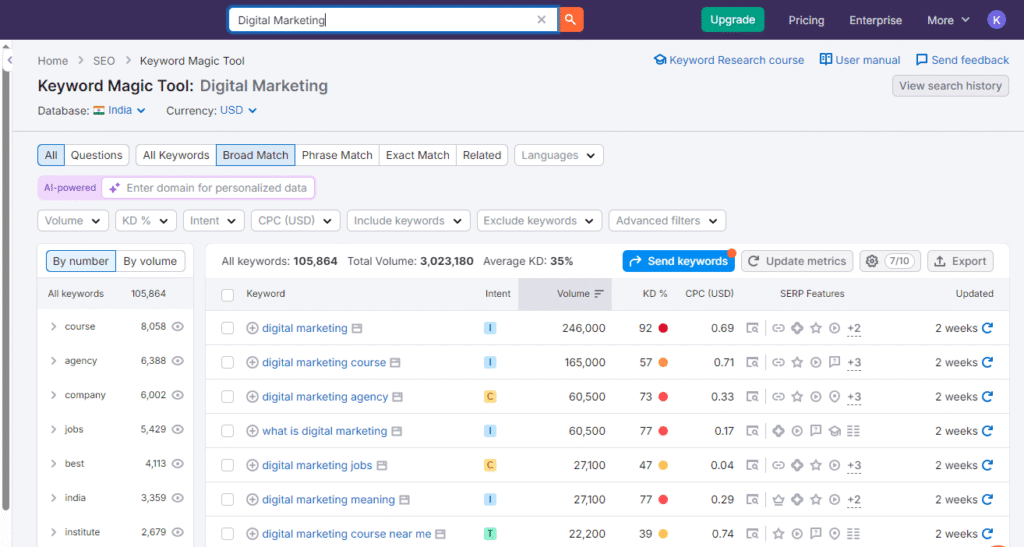The width and height of the screenshot is (1024, 547).
Task: Open Exclude keywords dropdown
Action: coord(539,221)
